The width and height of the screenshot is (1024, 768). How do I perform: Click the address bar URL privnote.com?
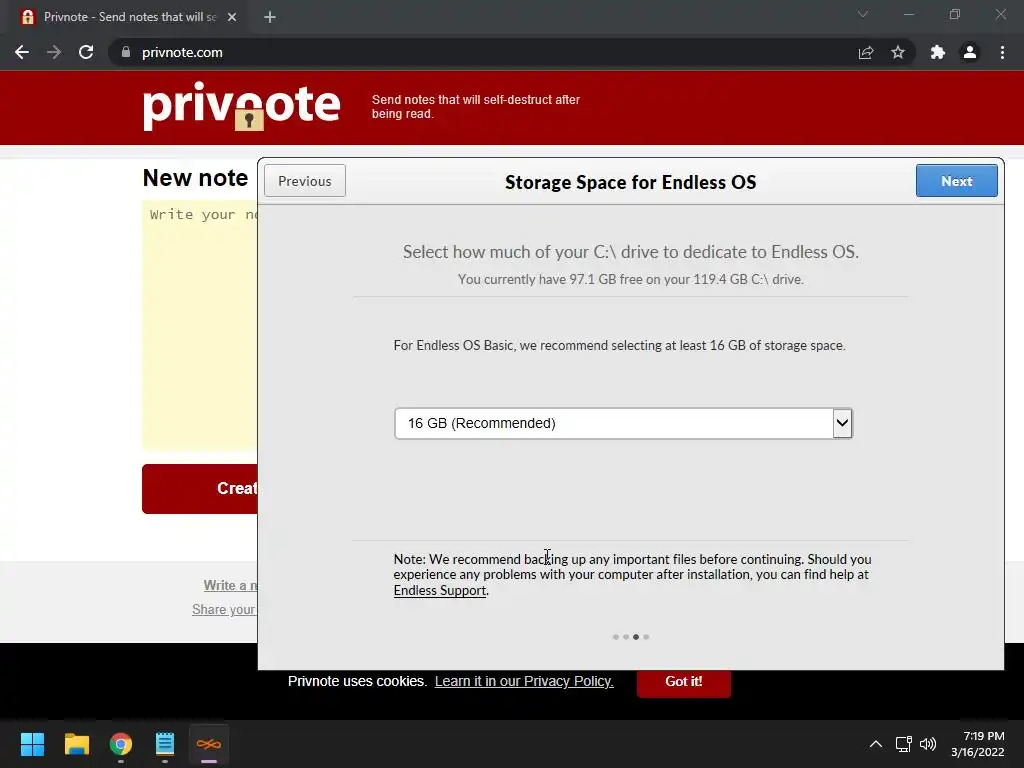[182, 52]
